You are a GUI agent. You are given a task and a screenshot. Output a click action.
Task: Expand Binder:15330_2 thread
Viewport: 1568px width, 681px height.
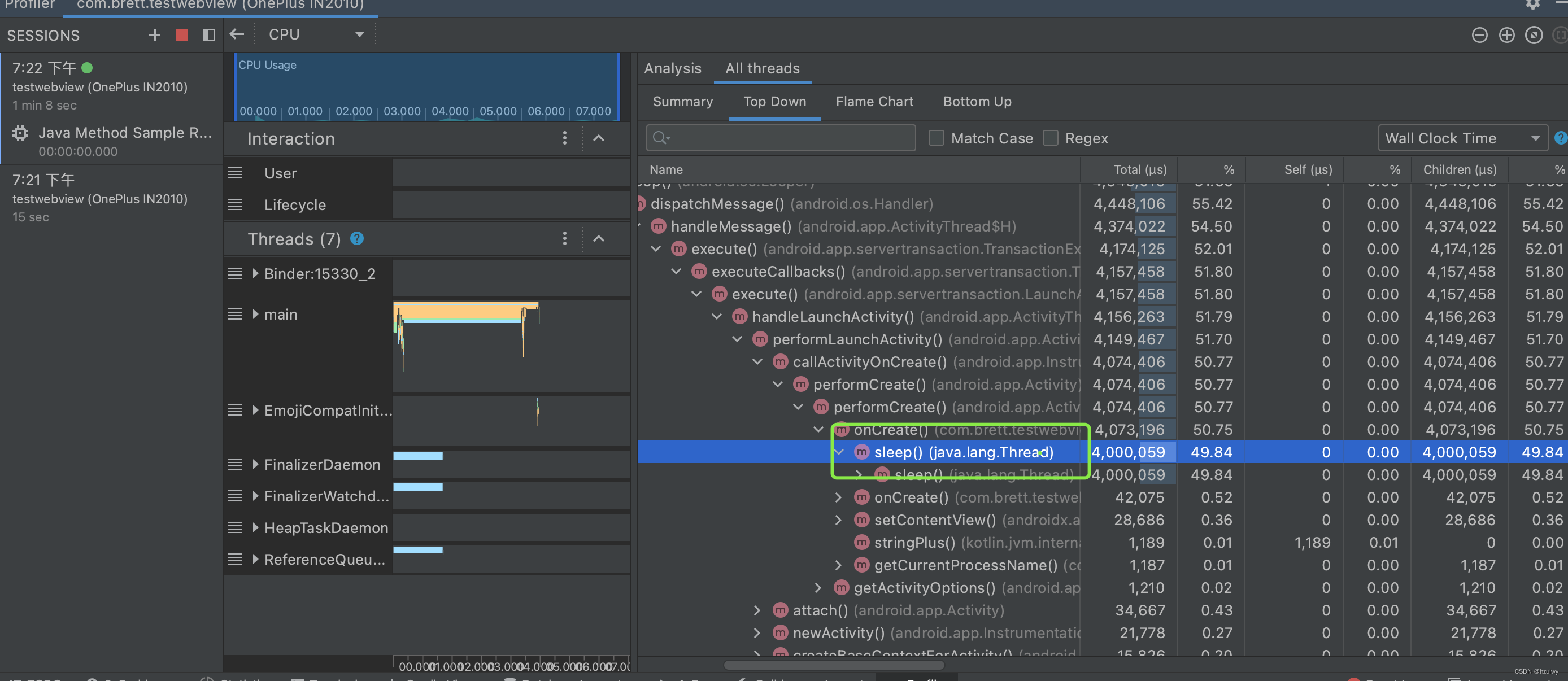tap(256, 274)
